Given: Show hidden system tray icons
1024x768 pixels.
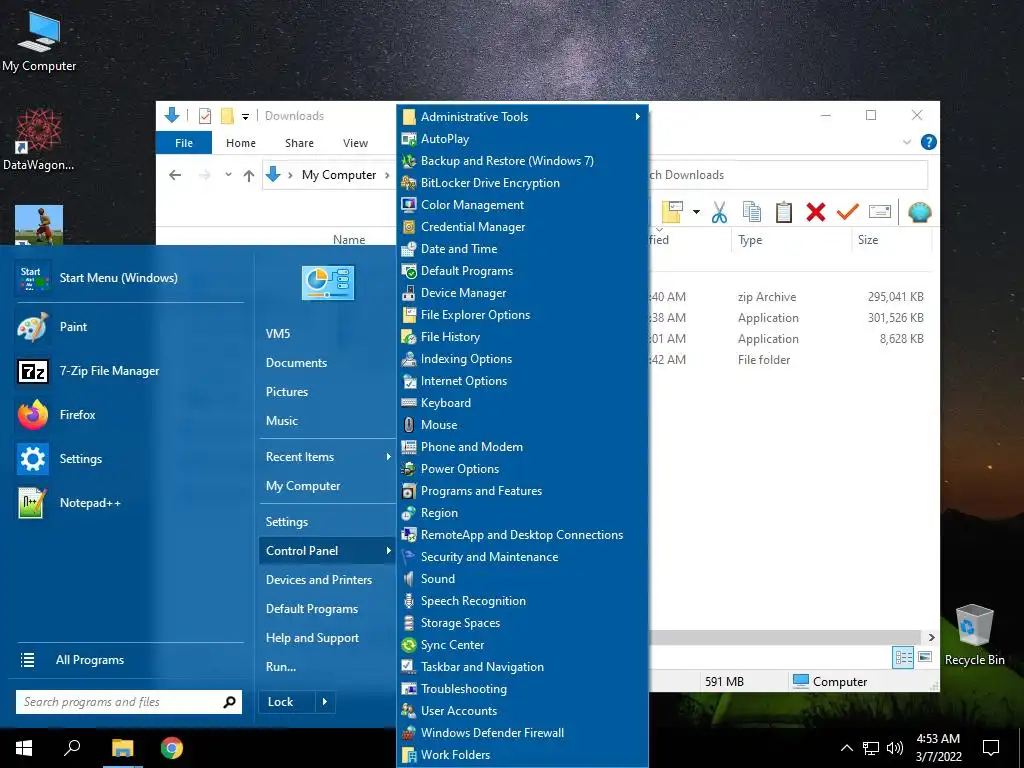Looking at the screenshot, I should click(846, 748).
